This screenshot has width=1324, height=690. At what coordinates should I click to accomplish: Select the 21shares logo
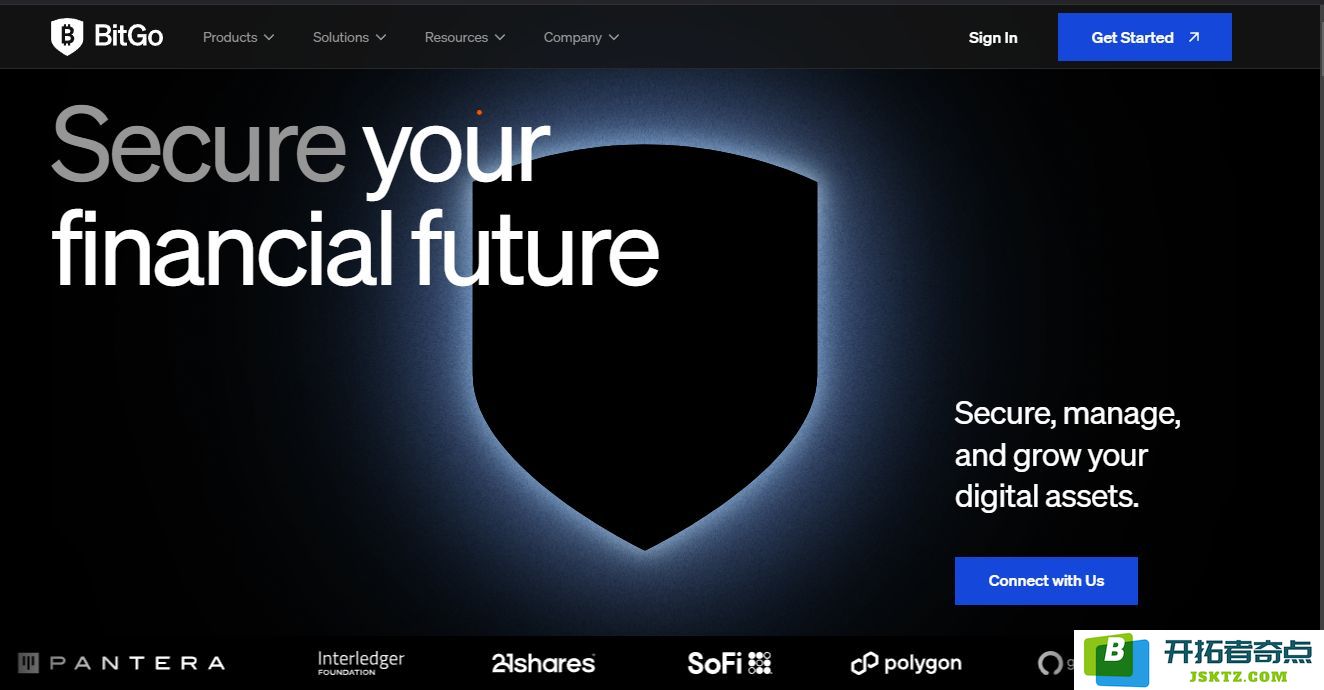[543, 662]
